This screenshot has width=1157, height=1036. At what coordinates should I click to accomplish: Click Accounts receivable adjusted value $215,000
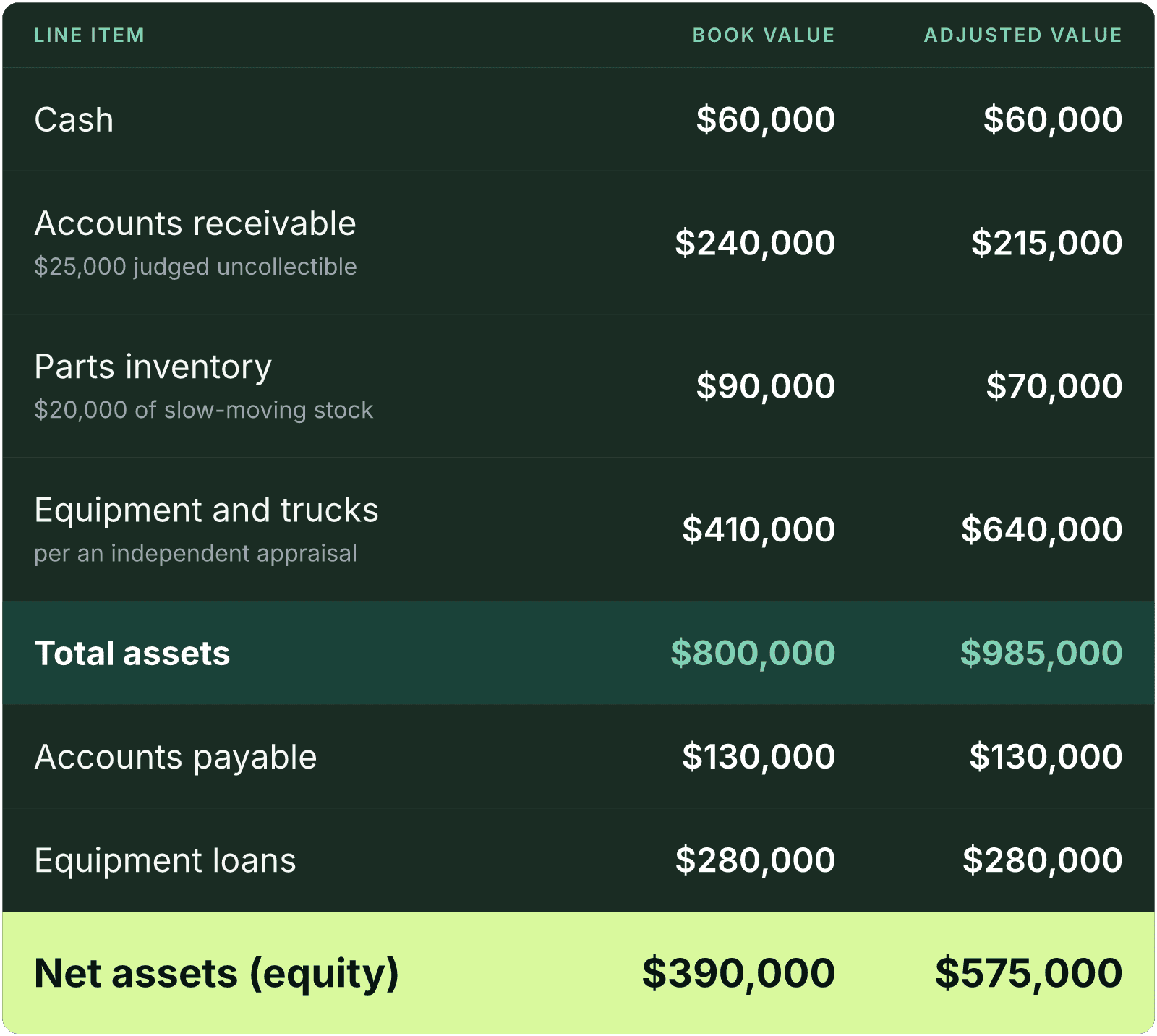(1046, 243)
